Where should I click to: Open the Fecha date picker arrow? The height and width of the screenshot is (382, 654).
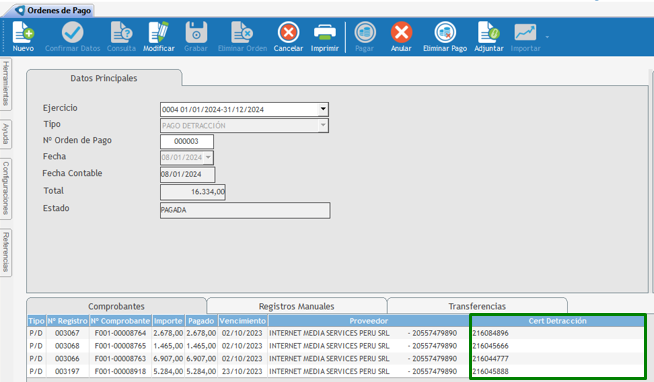click(208, 157)
